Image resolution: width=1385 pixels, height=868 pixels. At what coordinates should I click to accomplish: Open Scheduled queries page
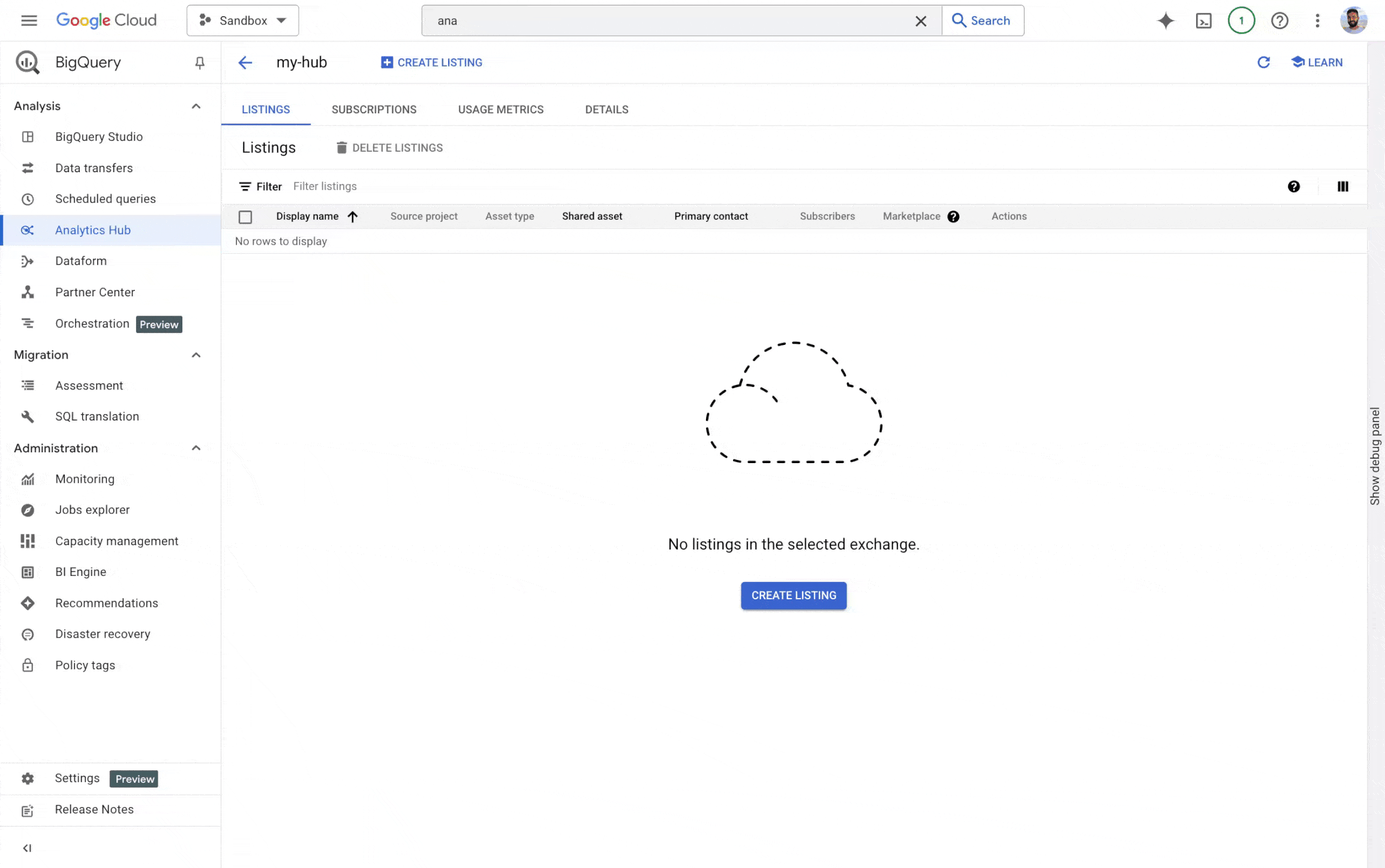110,199
